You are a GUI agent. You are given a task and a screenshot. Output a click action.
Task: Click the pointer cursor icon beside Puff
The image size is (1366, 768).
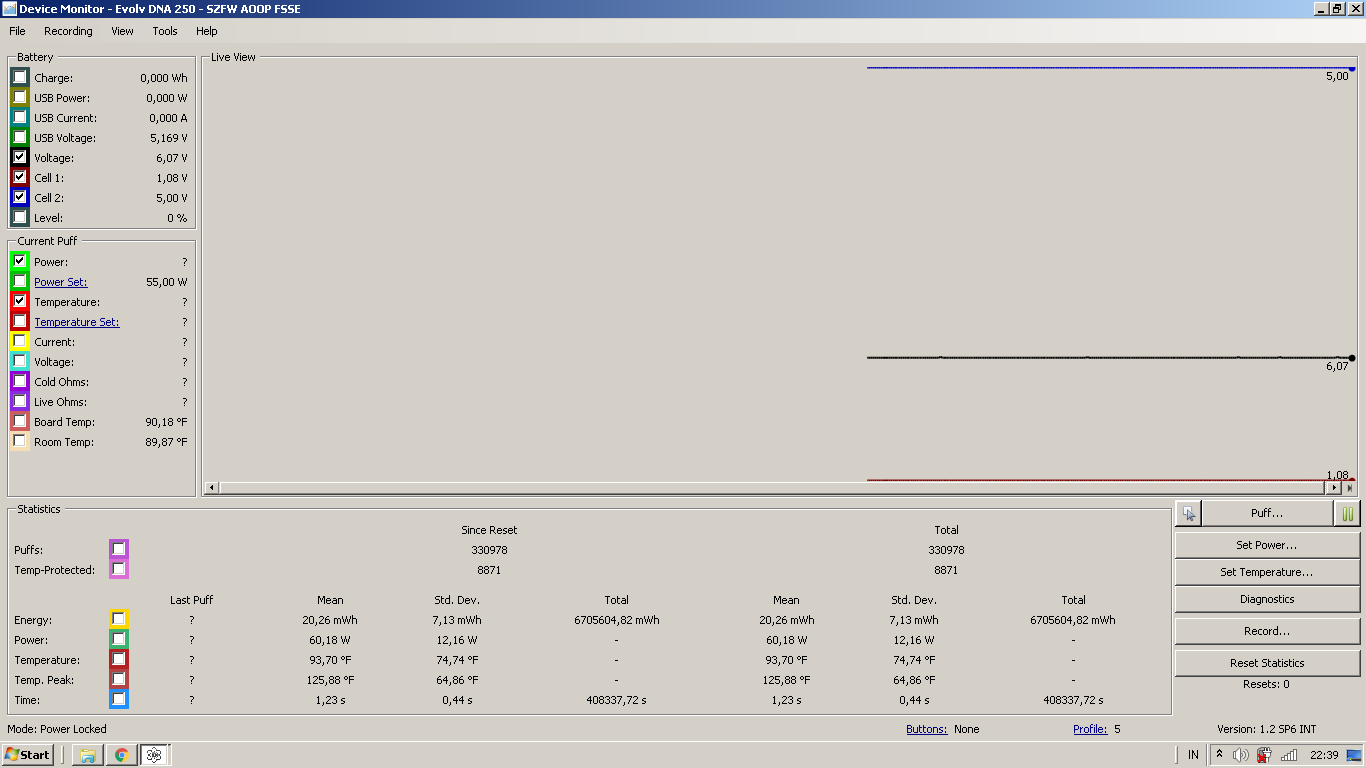tap(1188, 513)
